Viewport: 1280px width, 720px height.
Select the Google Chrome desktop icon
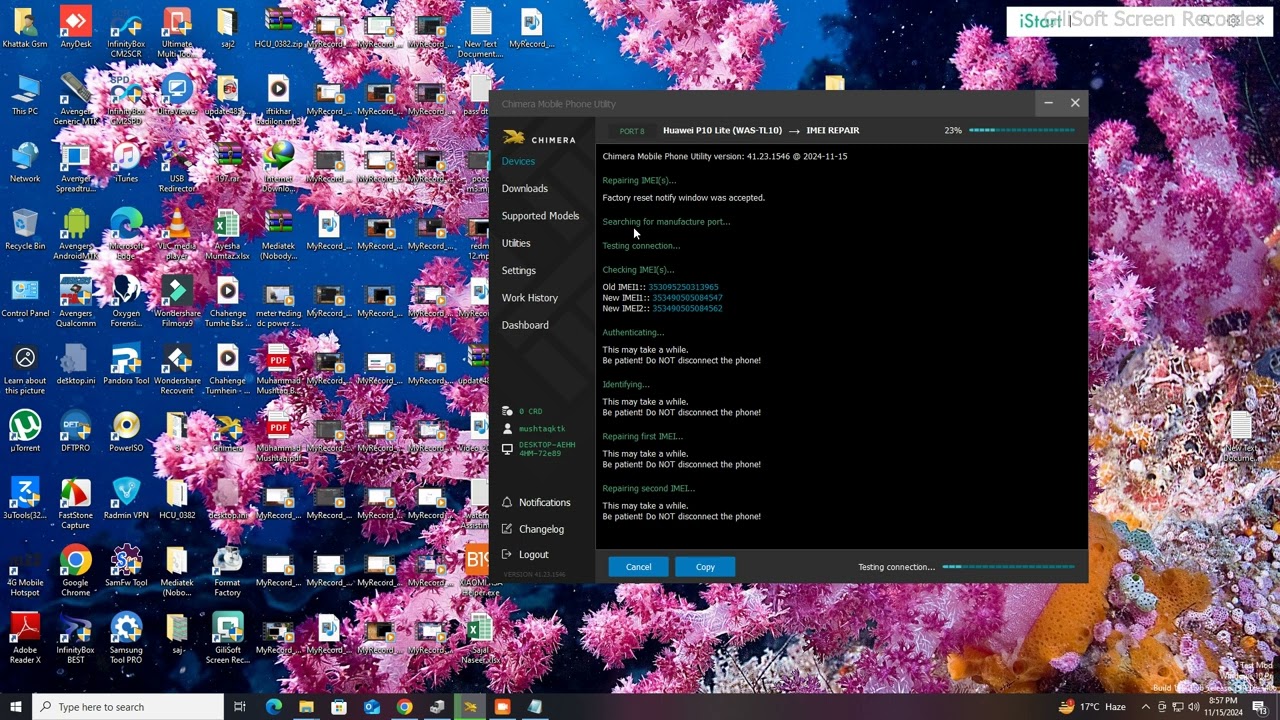[x=75, y=570]
